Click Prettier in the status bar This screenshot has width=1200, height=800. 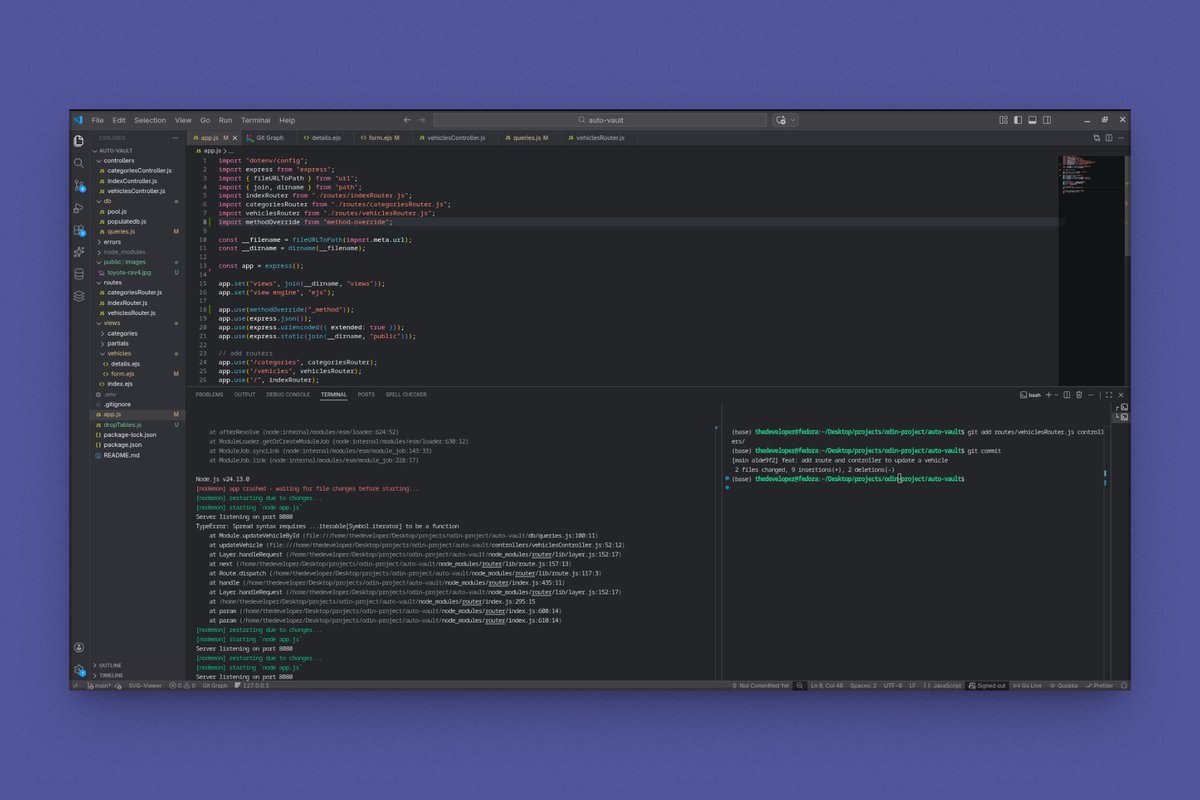[x=1099, y=686]
